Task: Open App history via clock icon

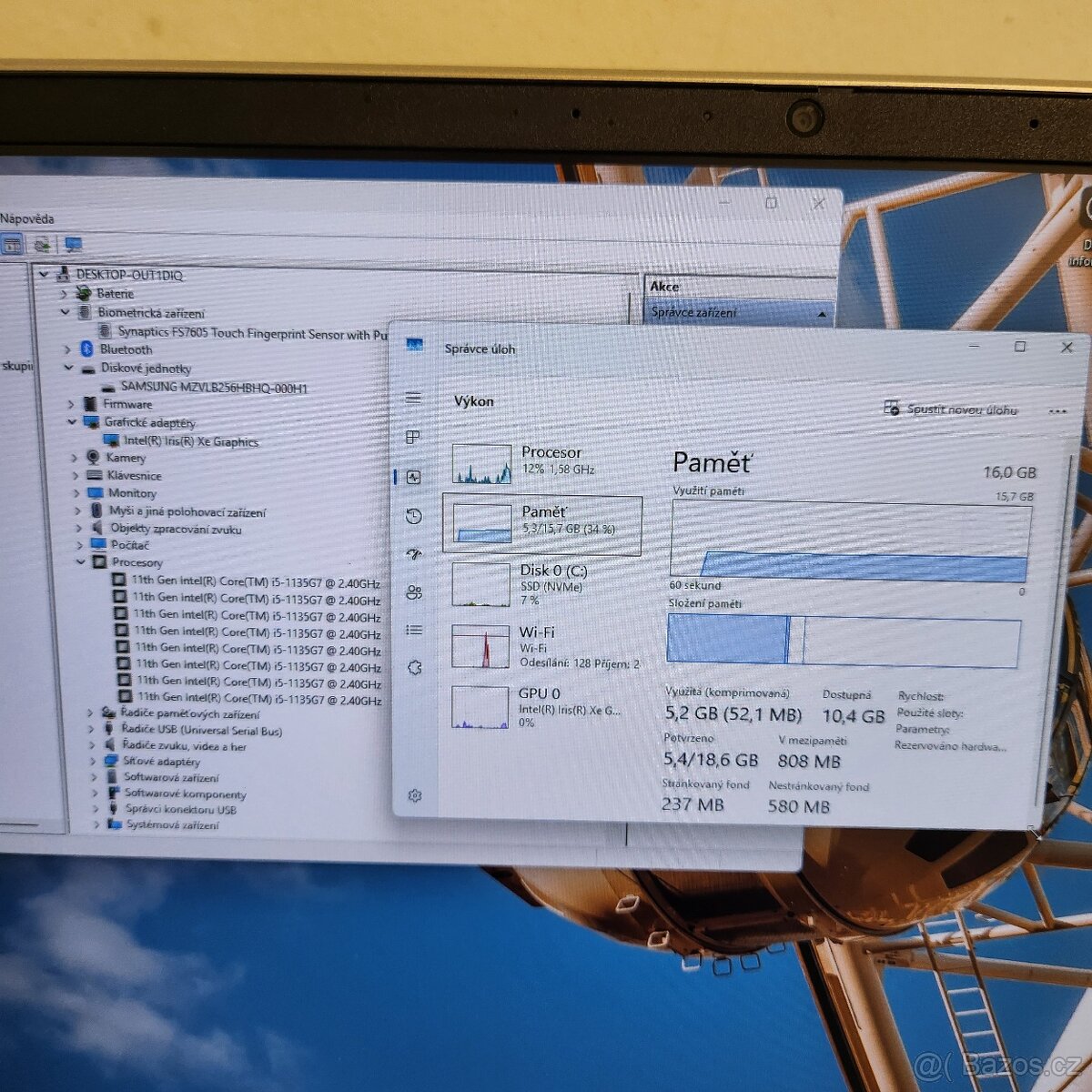Action: (x=414, y=516)
